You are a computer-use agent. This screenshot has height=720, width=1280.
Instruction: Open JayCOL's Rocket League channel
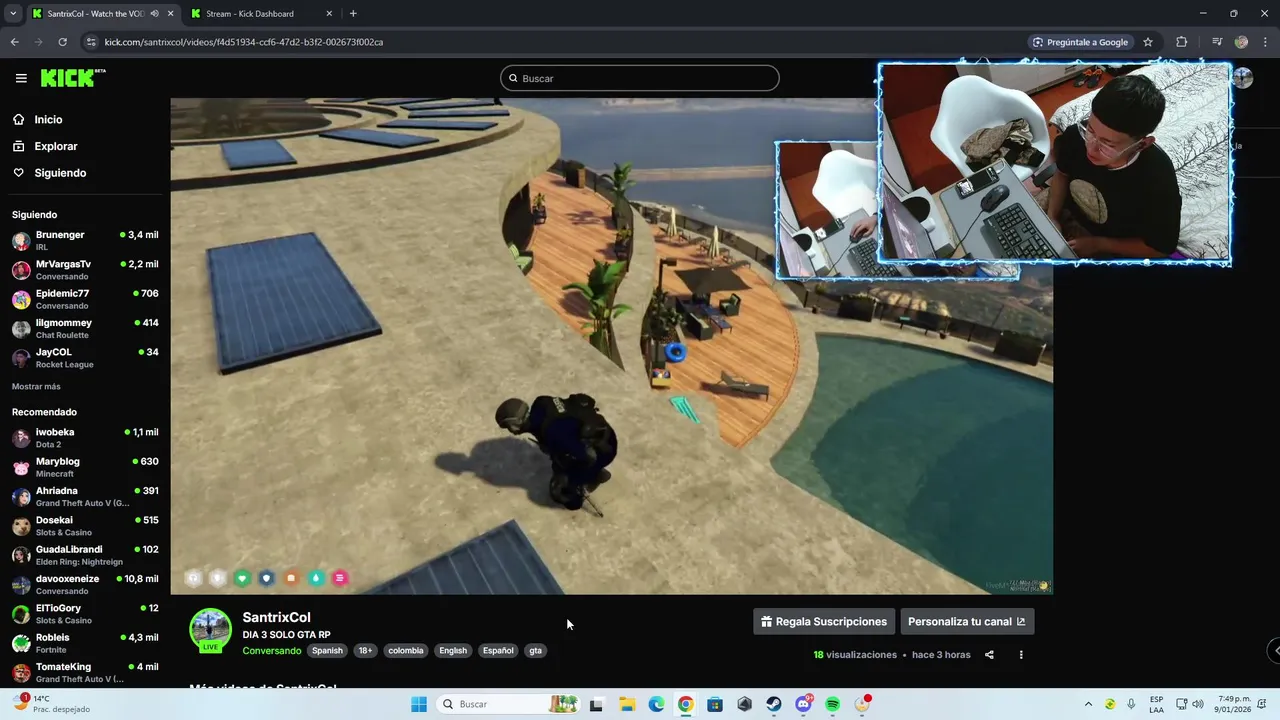coord(85,358)
